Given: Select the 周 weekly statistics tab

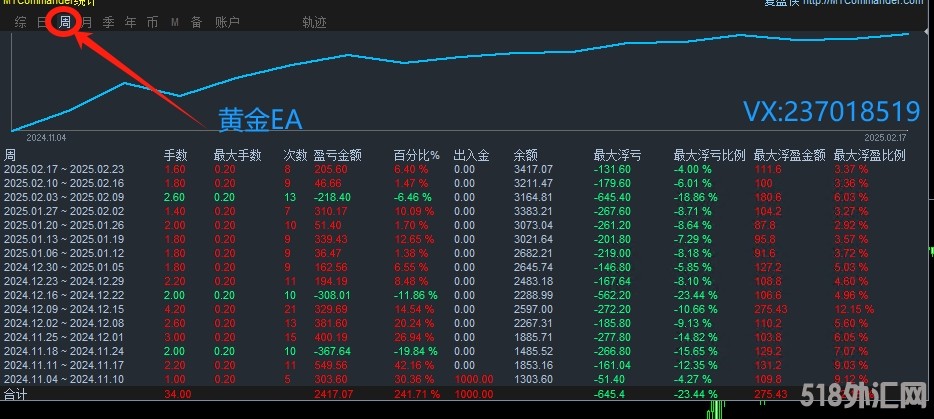Looking at the screenshot, I should [x=64, y=23].
